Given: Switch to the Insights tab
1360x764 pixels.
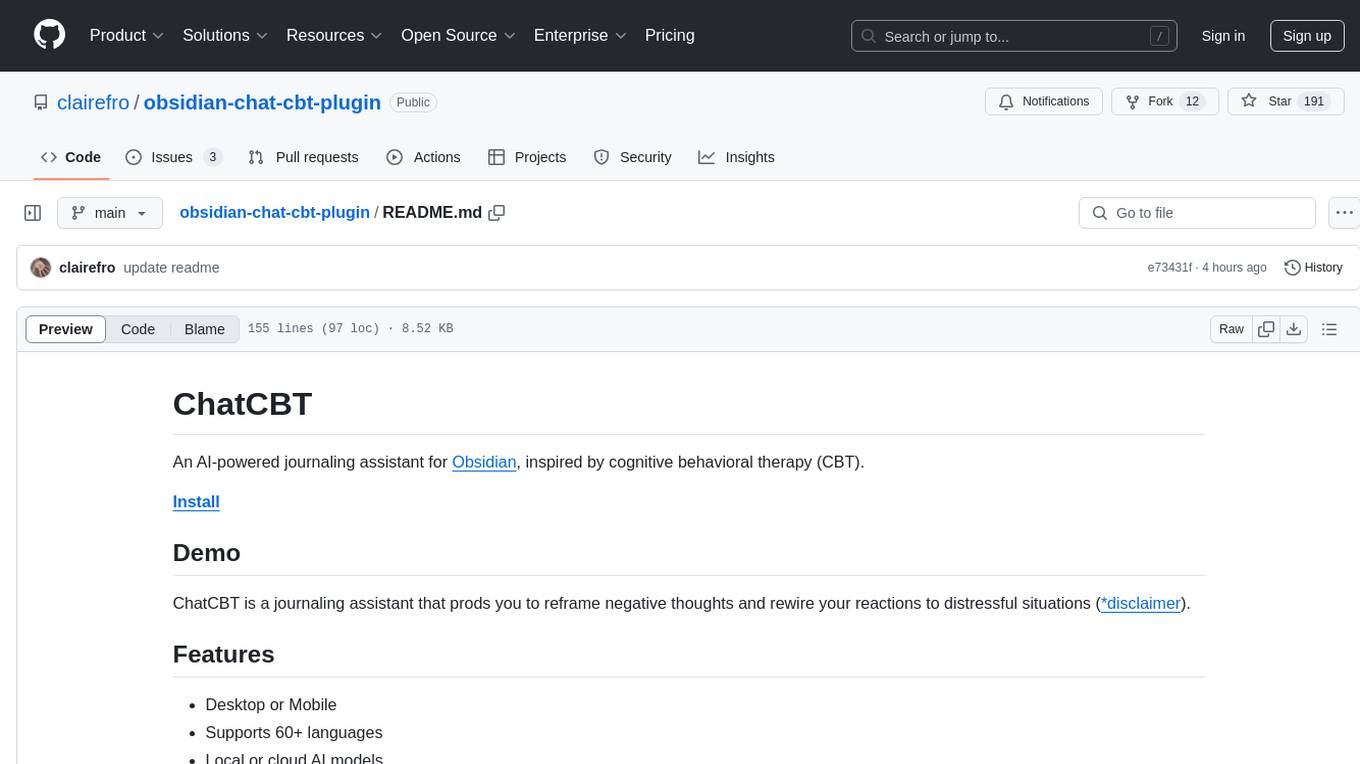Looking at the screenshot, I should coord(737,157).
